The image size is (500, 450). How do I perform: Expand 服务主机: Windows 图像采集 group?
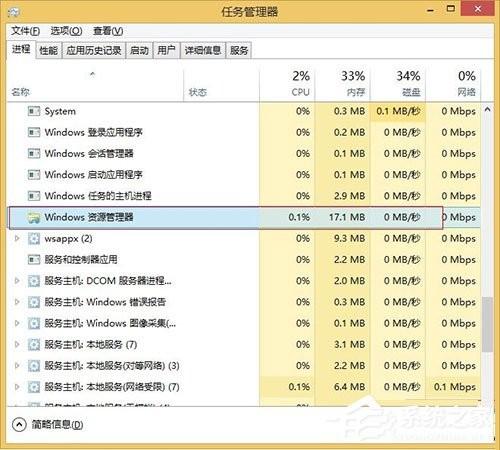(x=17, y=323)
